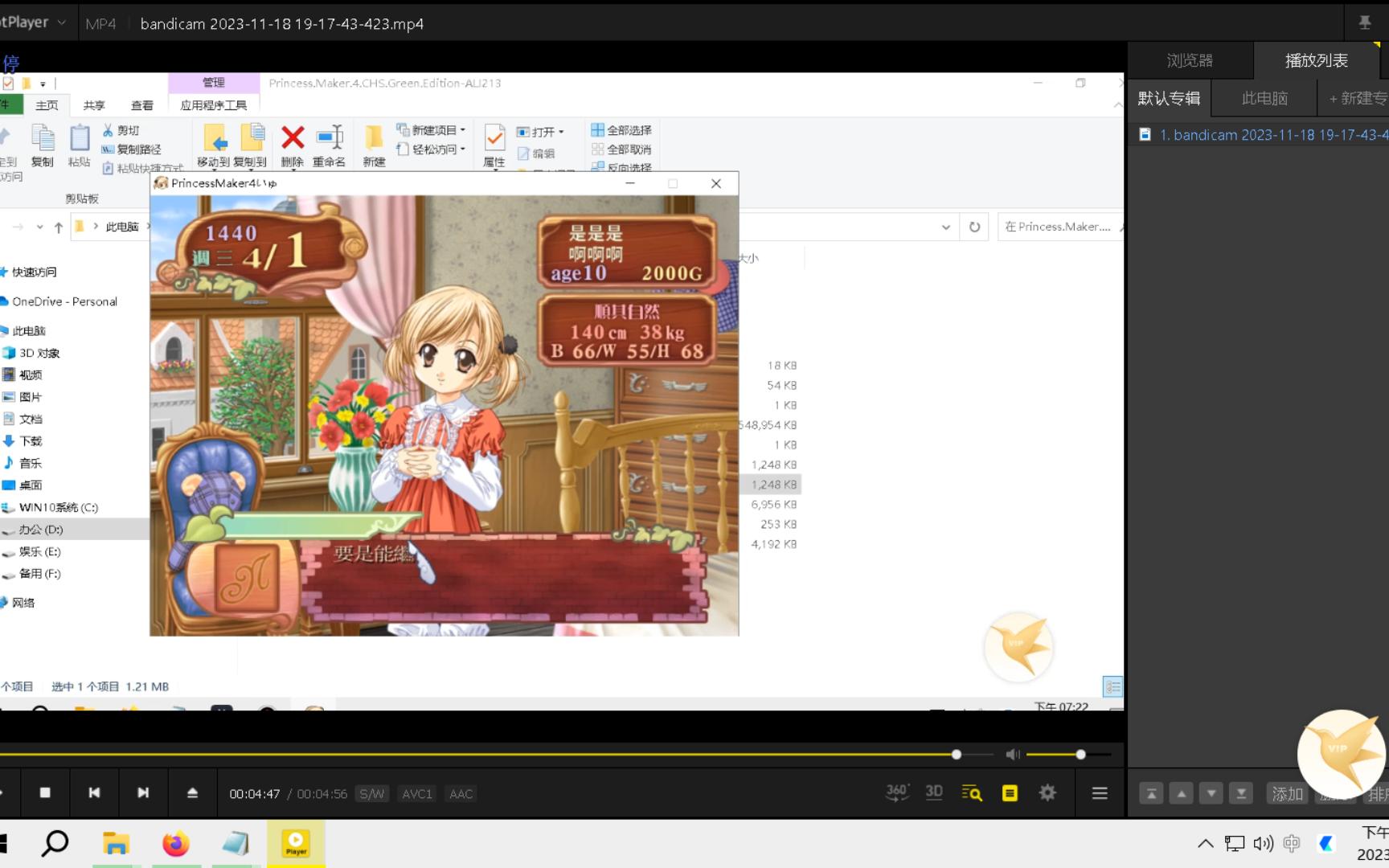1389x868 pixels.
Task: Mute audio via the speaker icon
Action: (x=1013, y=754)
